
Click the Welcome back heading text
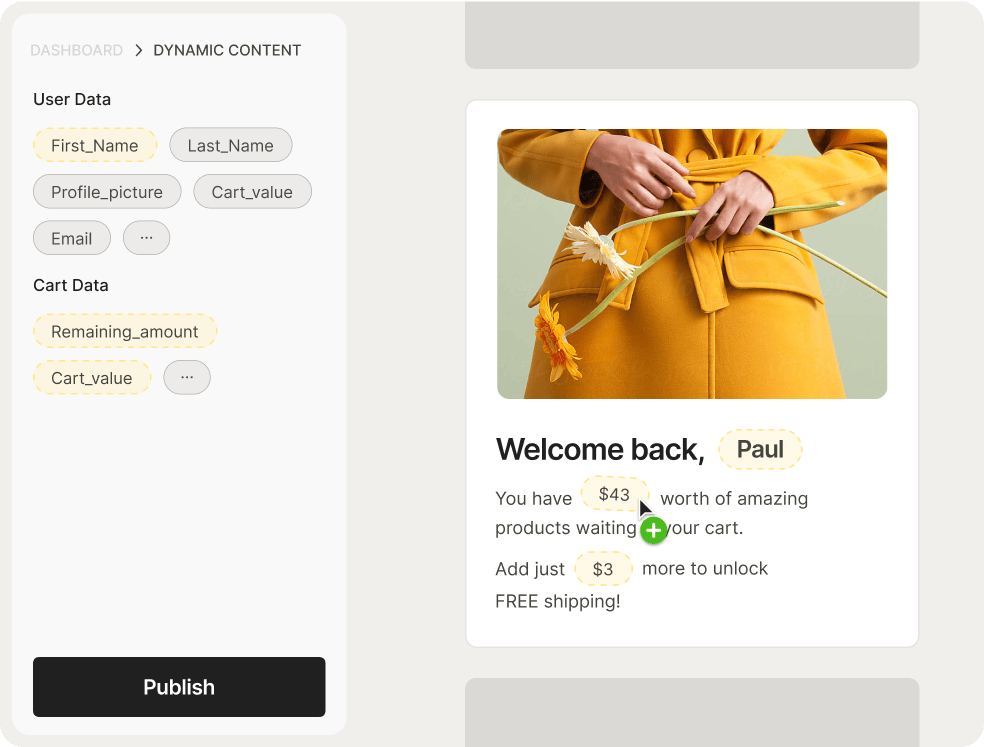600,450
